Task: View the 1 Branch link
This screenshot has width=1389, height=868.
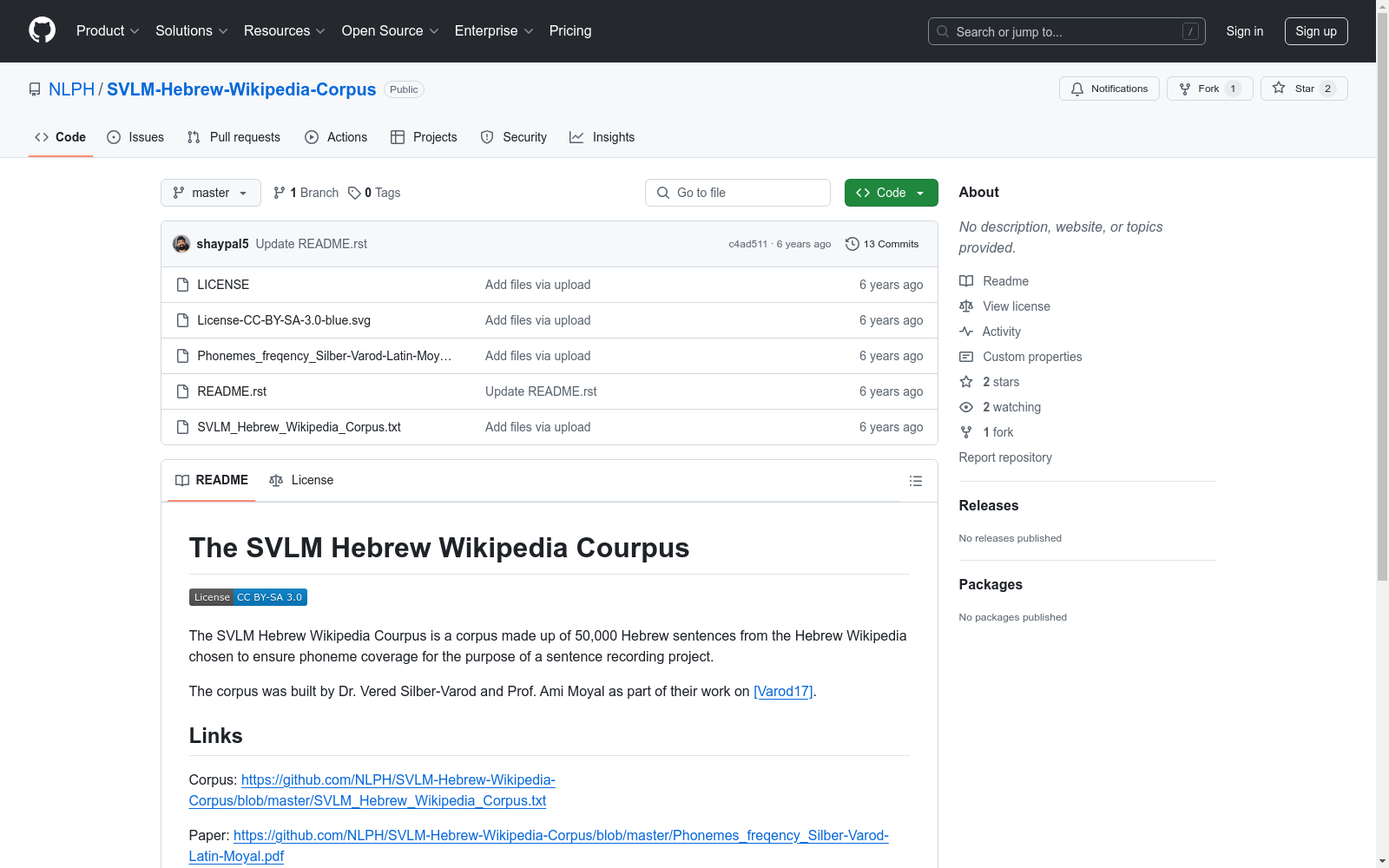Action: (x=306, y=193)
